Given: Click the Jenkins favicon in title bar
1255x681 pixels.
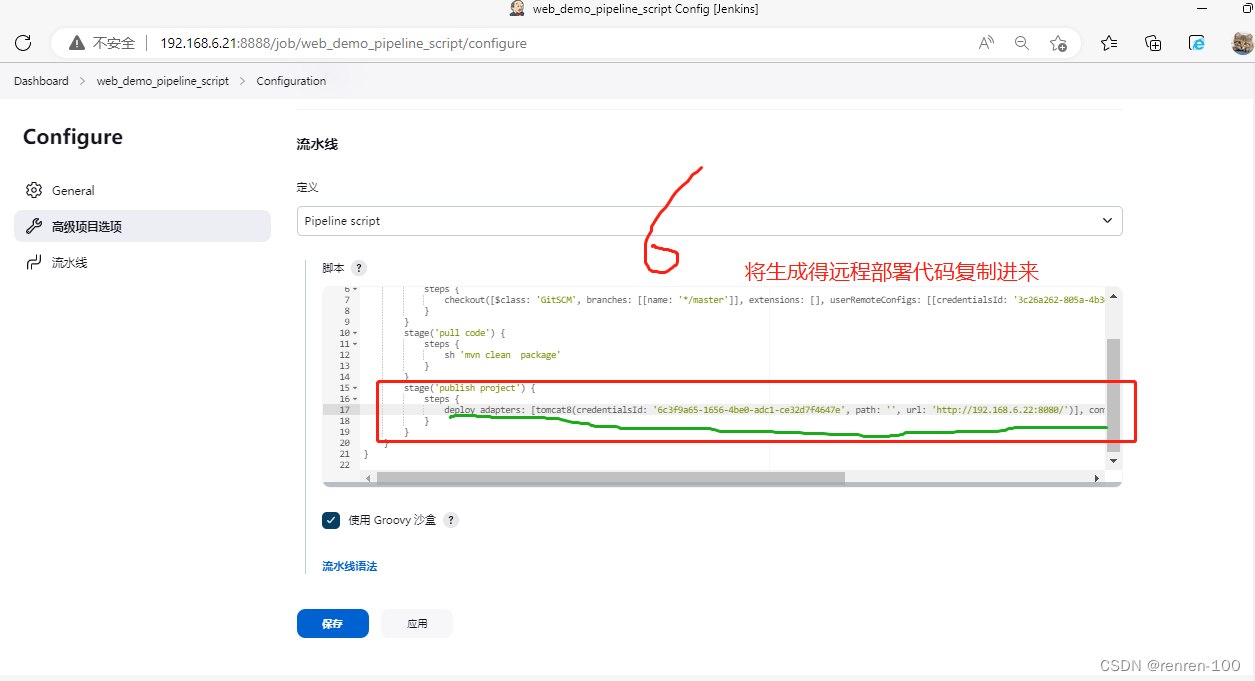Looking at the screenshot, I should click(x=517, y=8).
